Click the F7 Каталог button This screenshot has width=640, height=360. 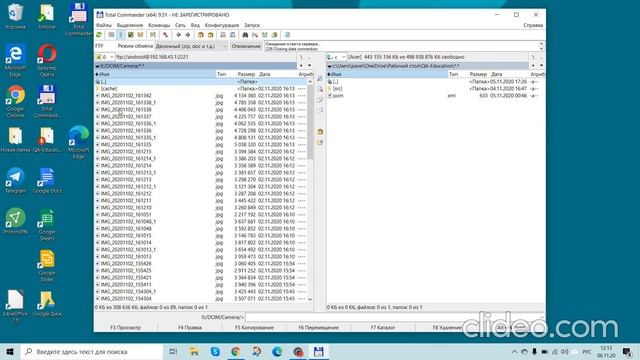[383, 327]
